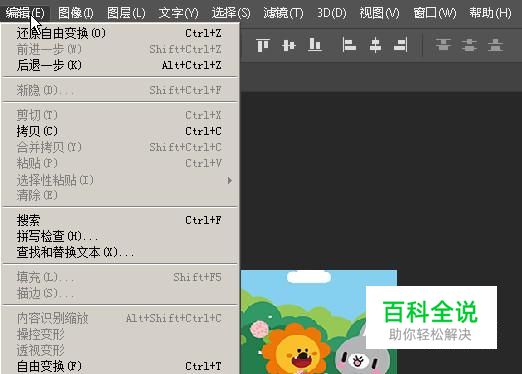Click the distribute bottom edges icon
This screenshot has height=374, width=522.
[495, 45]
